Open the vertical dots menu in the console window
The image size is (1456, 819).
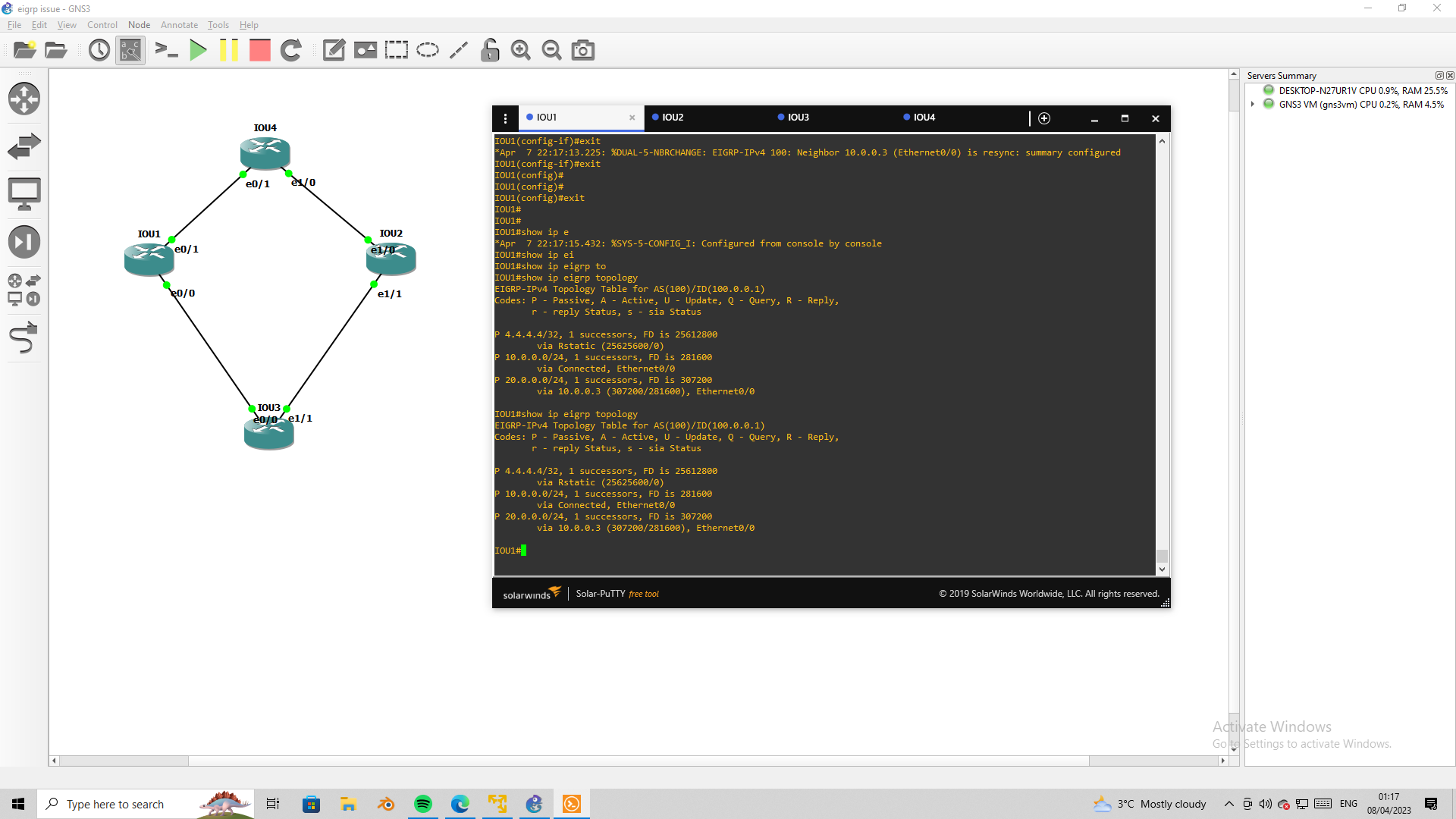click(505, 118)
